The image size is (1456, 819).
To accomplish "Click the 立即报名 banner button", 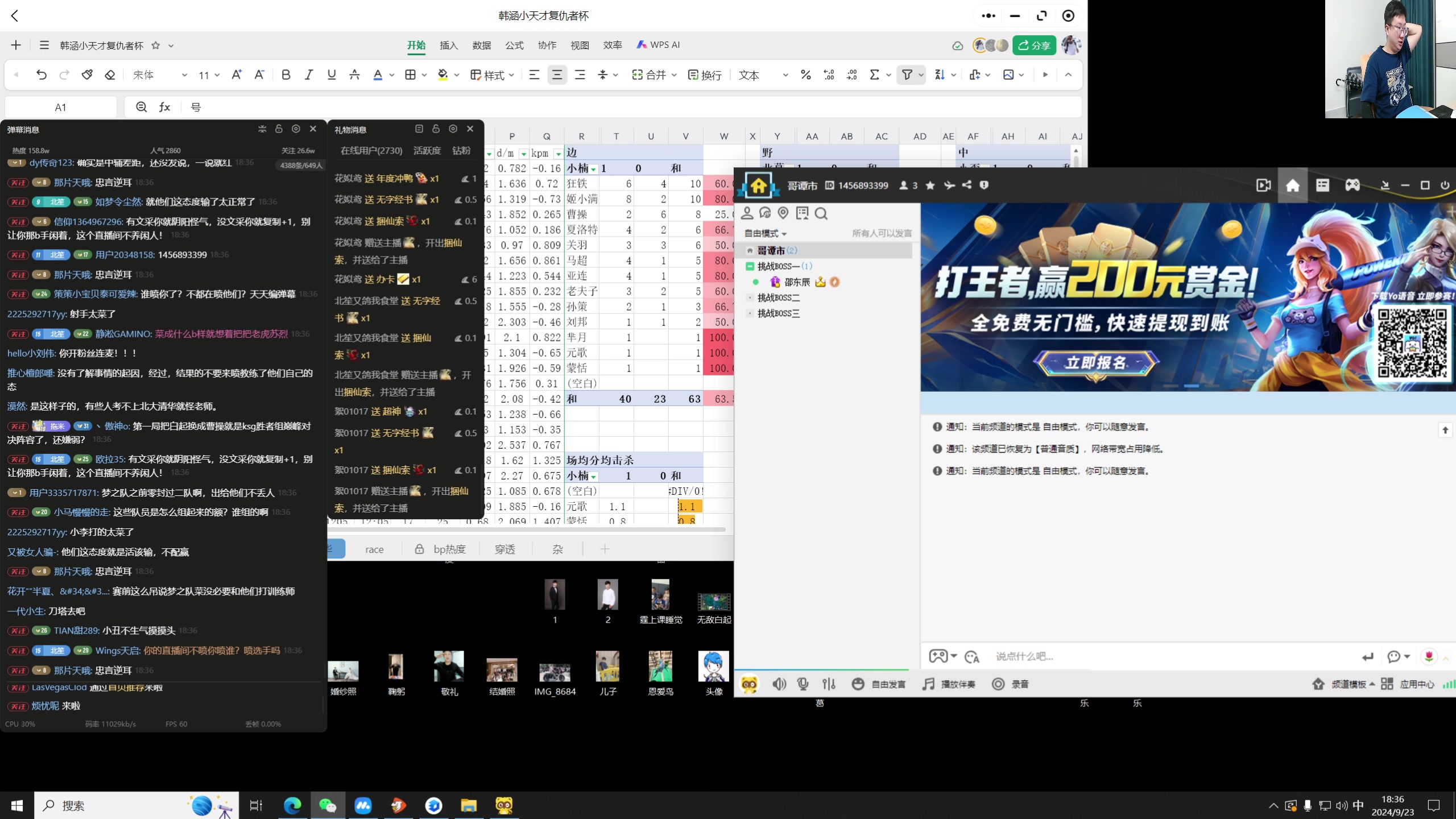I will click(x=1096, y=362).
